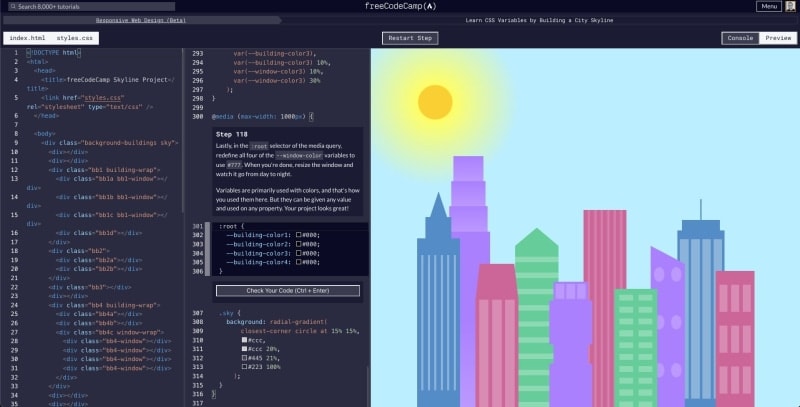The image size is (800, 407).
Task: Click the styles.css href link in HTML code
Action: click(x=103, y=98)
